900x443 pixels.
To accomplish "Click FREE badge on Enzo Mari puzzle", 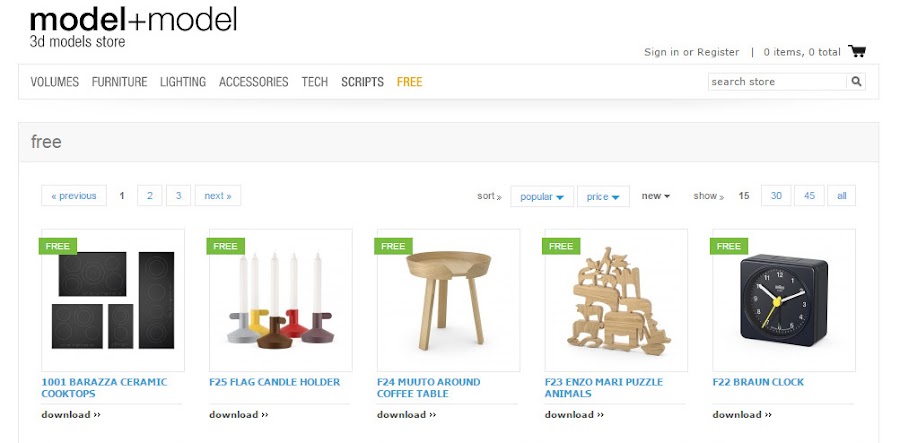I will 561,246.
